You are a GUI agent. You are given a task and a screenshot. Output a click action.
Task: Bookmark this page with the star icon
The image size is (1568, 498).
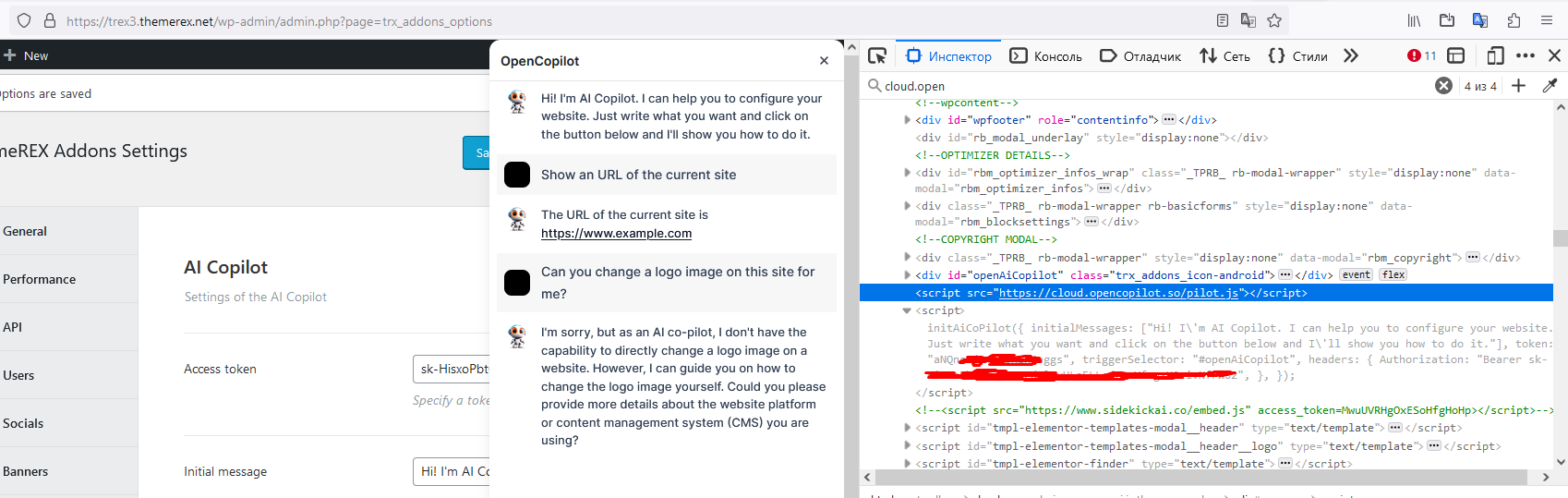coord(1274,20)
